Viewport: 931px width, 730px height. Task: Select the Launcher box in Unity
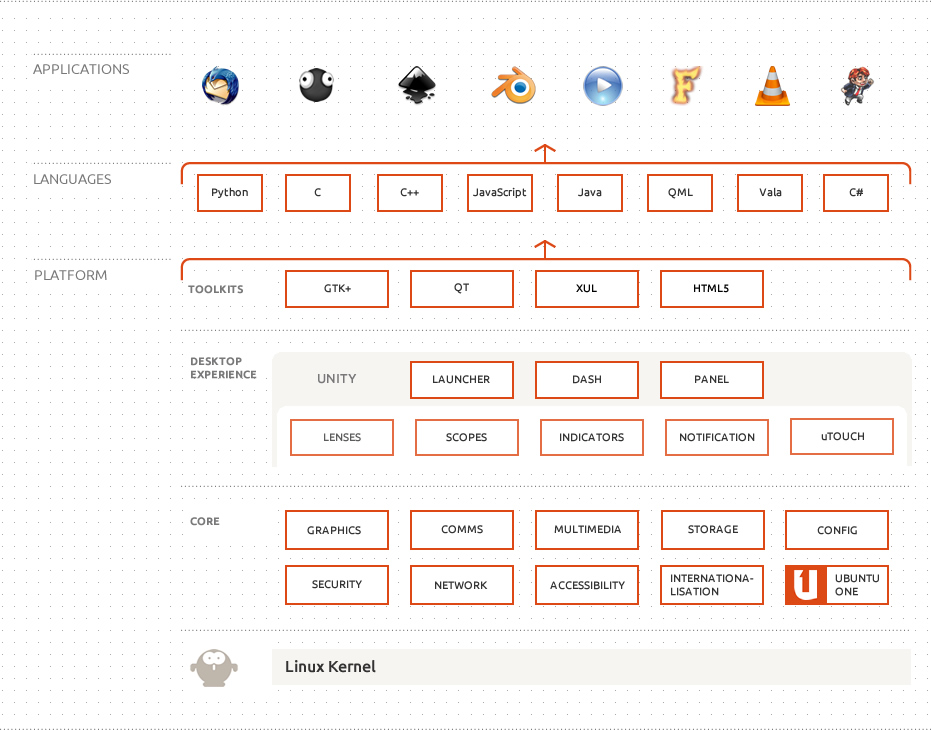tap(461, 380)
